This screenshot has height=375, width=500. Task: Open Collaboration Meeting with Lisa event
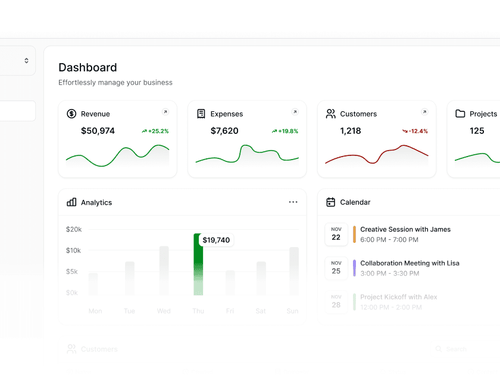pyautogui.click(x=410, y=263)
